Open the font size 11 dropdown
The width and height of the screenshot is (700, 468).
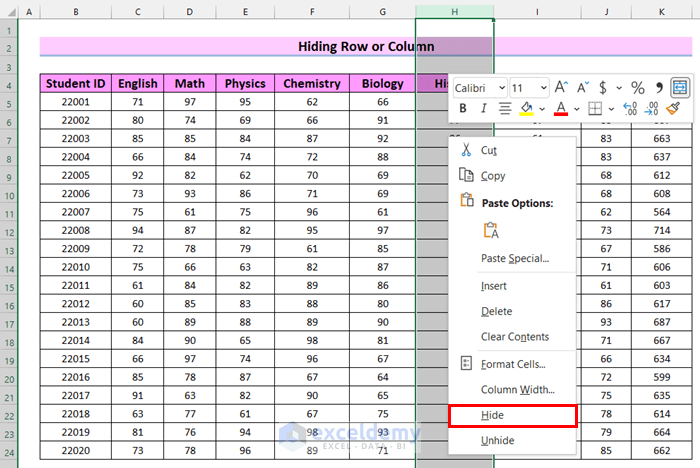coord(543,88)
